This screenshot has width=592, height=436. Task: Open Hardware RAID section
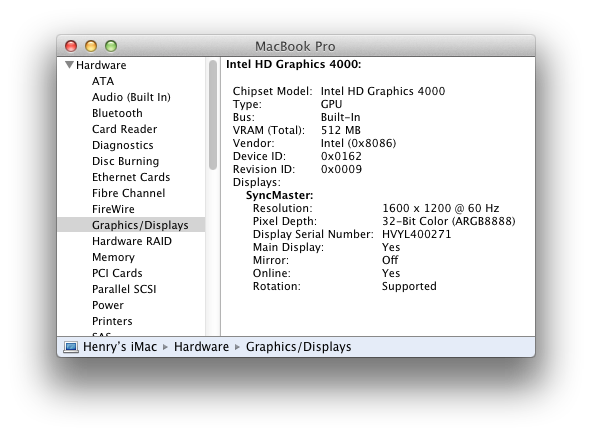pos(132,241)
